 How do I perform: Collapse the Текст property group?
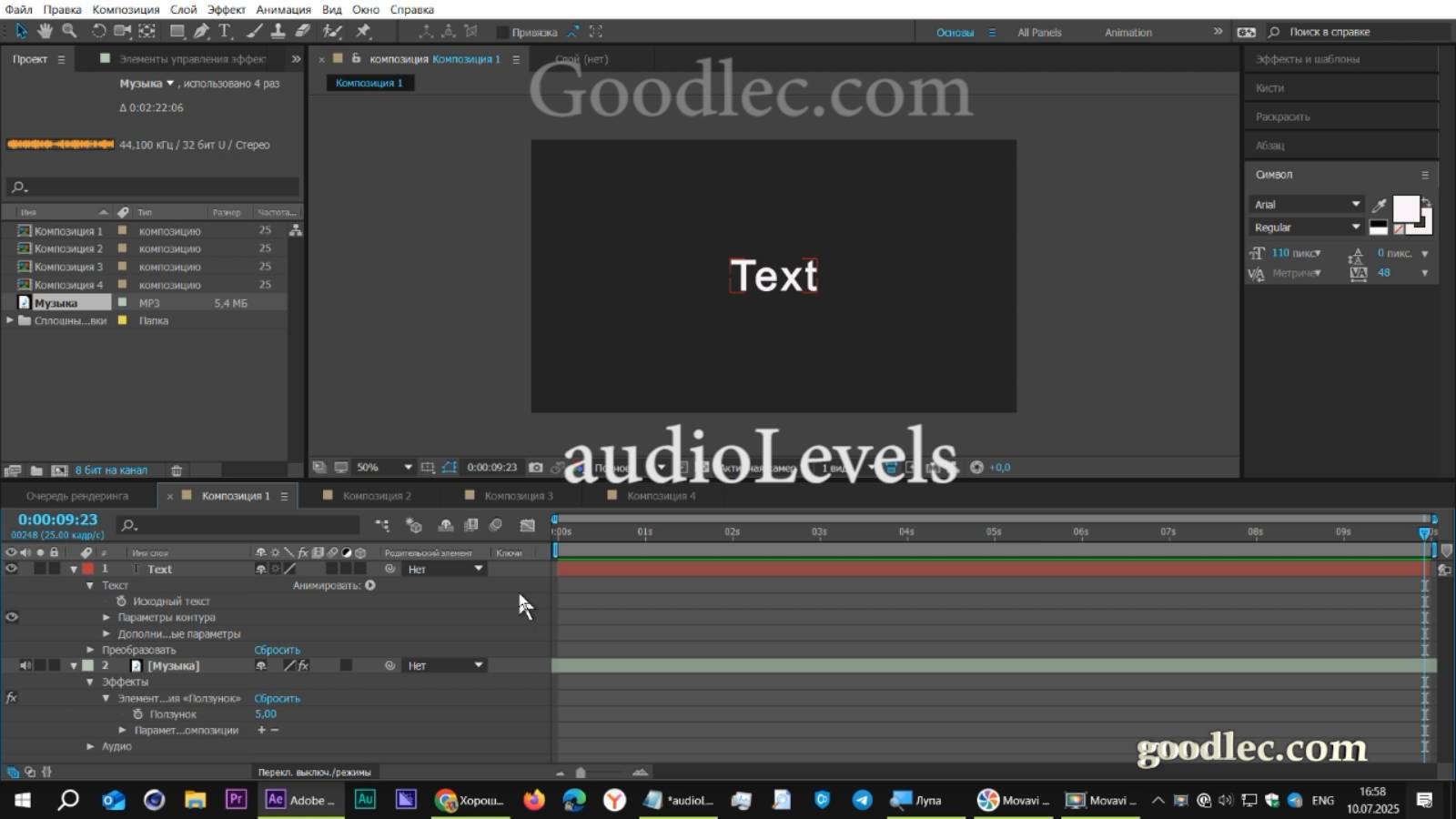click(91, 585)
